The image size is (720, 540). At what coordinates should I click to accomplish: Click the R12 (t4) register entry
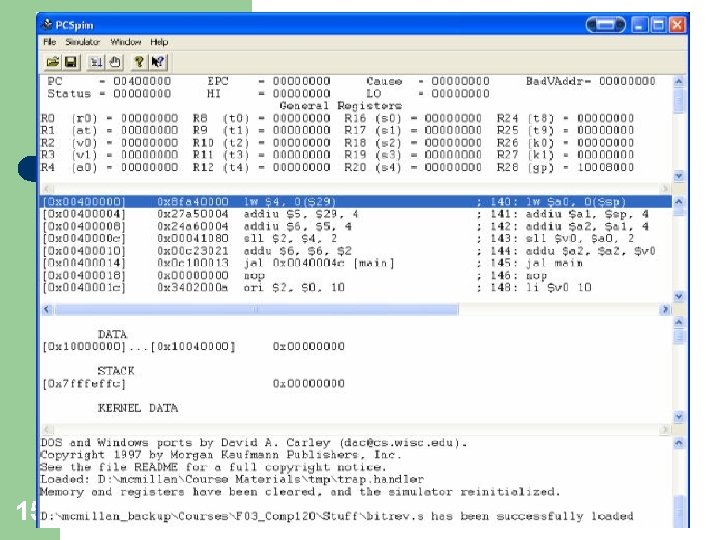click(x=261, y=167)
